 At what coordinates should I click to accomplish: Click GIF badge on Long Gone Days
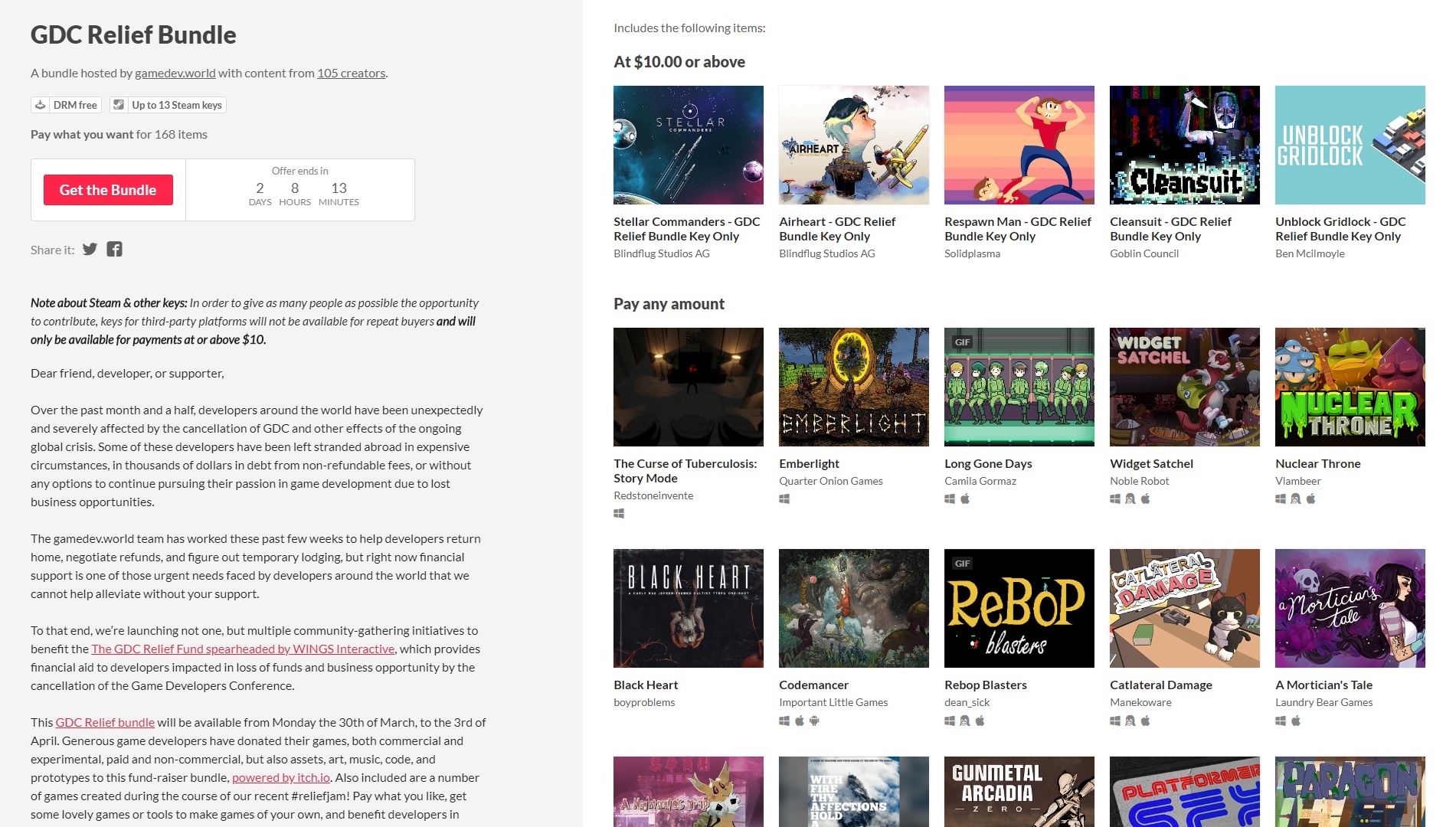[962, 342]
